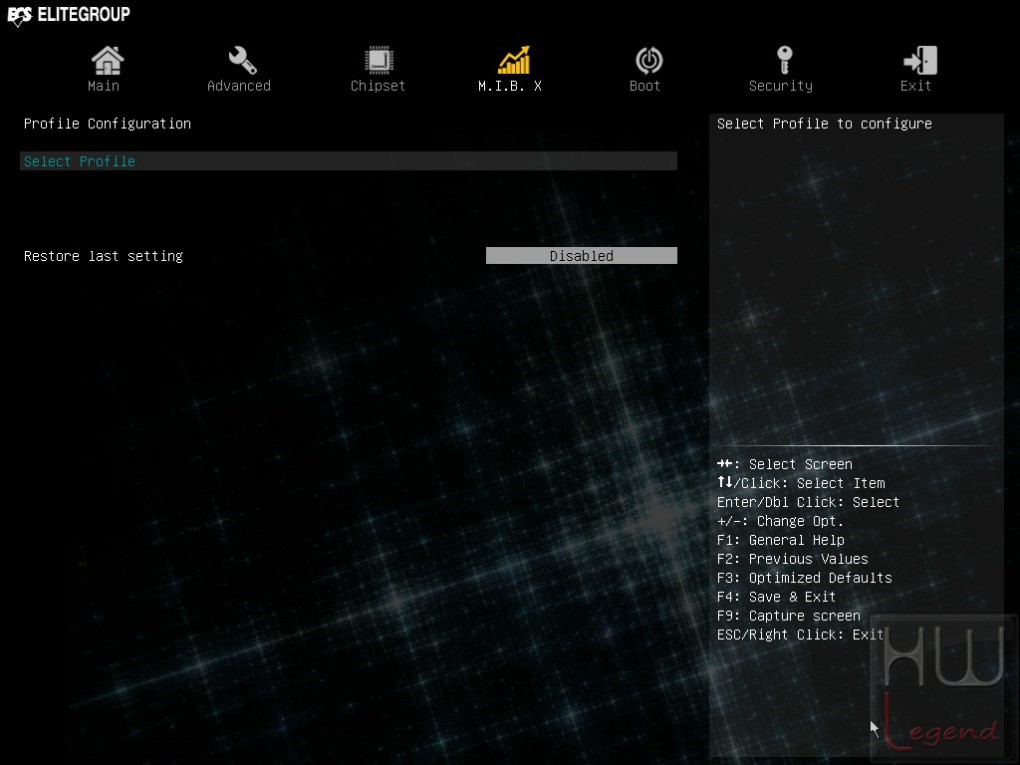The width and height of the screenshot is (1020, 765).
Task: Open the Advanced wrench icon
Action: pyautogui.click(x=242, y=60)
